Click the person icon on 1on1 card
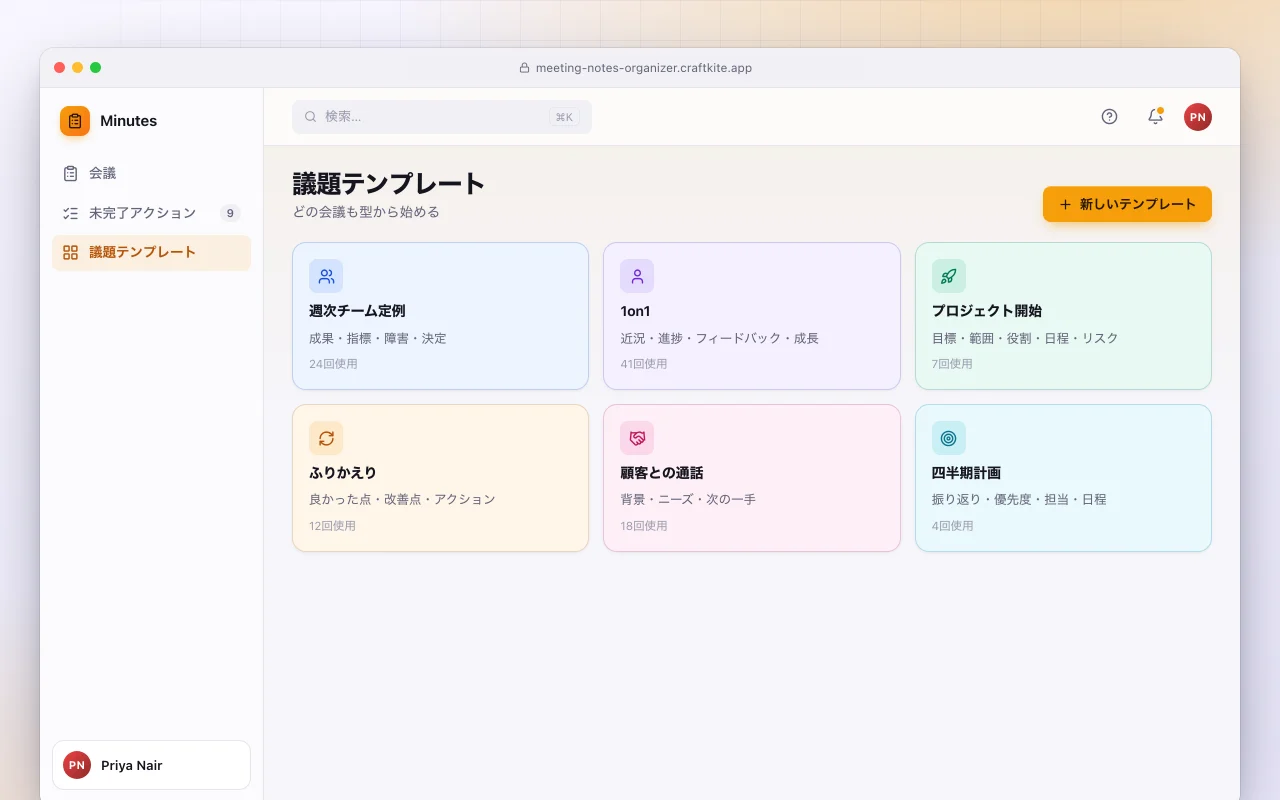 [637, 276]
